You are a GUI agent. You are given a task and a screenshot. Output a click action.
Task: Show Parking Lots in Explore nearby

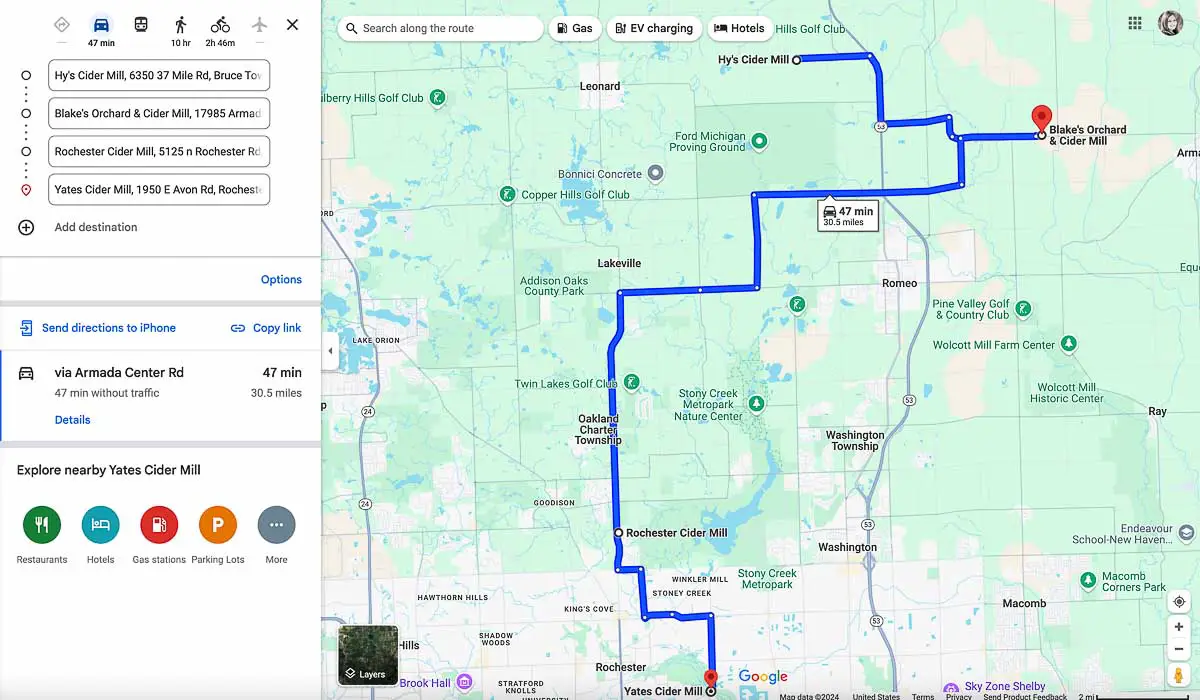coord(218,523)
